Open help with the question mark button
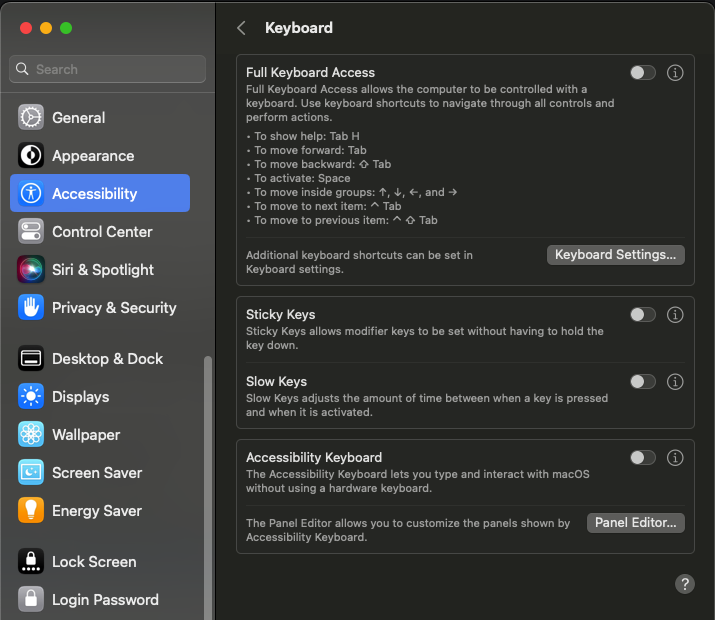The width and height of the screenshot is (715, 620). tap(685, 584)
